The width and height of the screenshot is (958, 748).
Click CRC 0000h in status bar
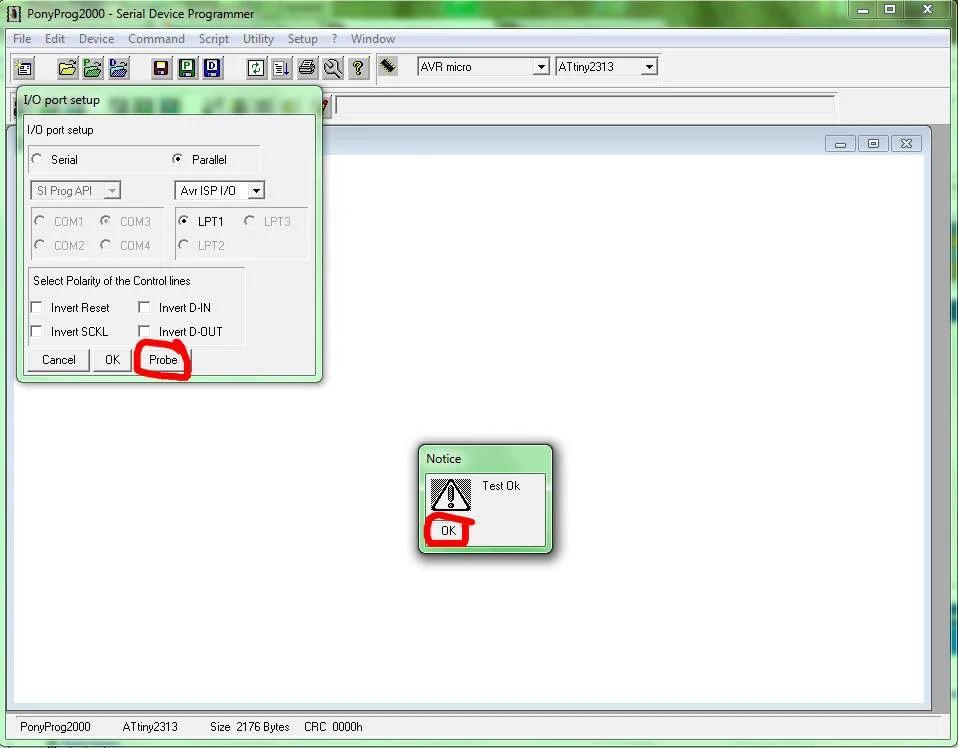[x=333, y=727]
